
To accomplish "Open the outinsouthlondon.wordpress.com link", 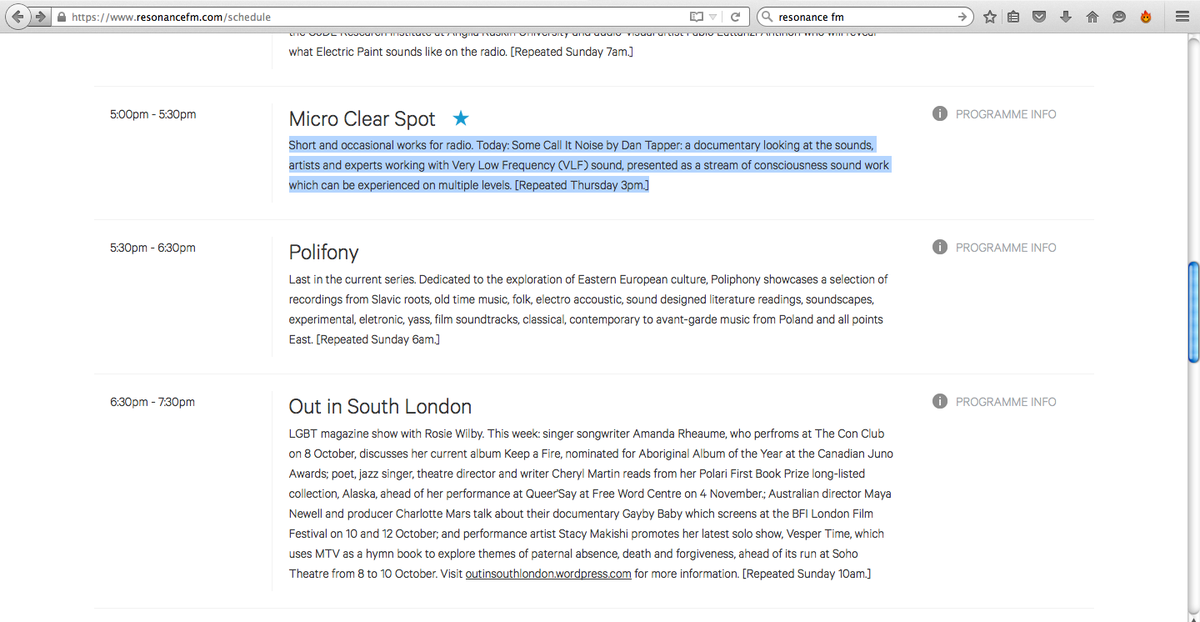I will click(548, 574).
